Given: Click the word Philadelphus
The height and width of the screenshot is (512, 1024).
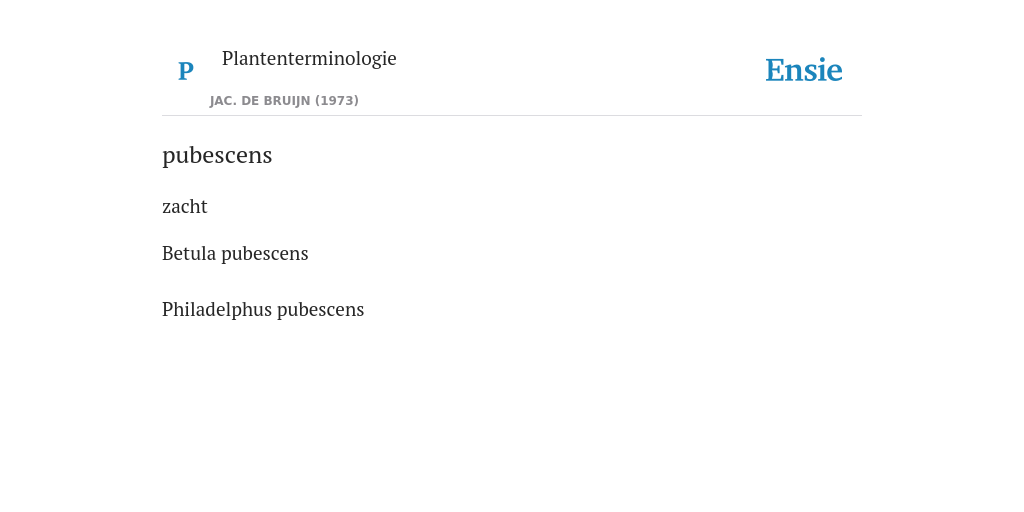Looking at the screenshot, I should [x=217, y=310].
